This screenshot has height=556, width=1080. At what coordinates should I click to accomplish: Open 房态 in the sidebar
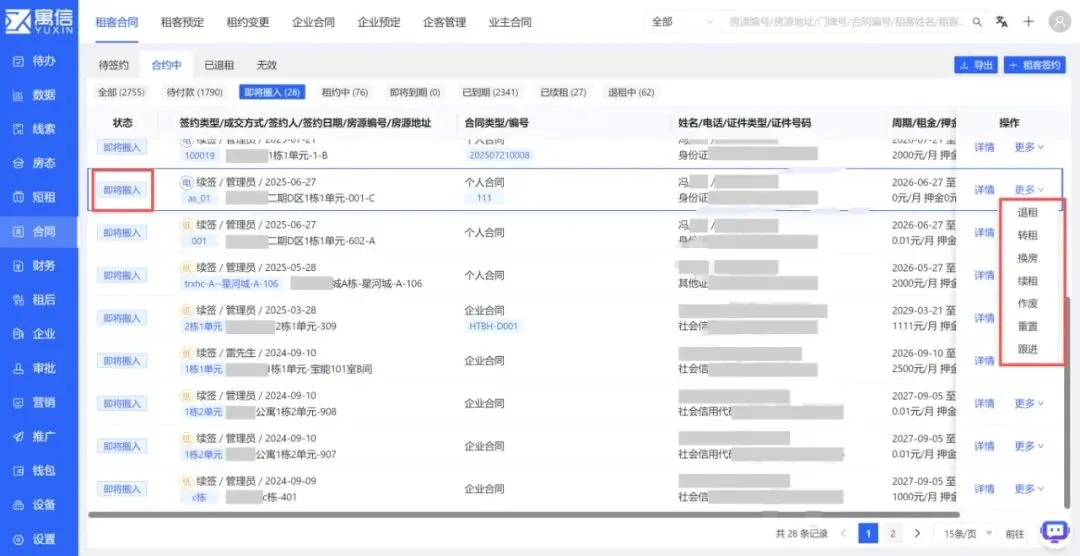pos(34,163)
